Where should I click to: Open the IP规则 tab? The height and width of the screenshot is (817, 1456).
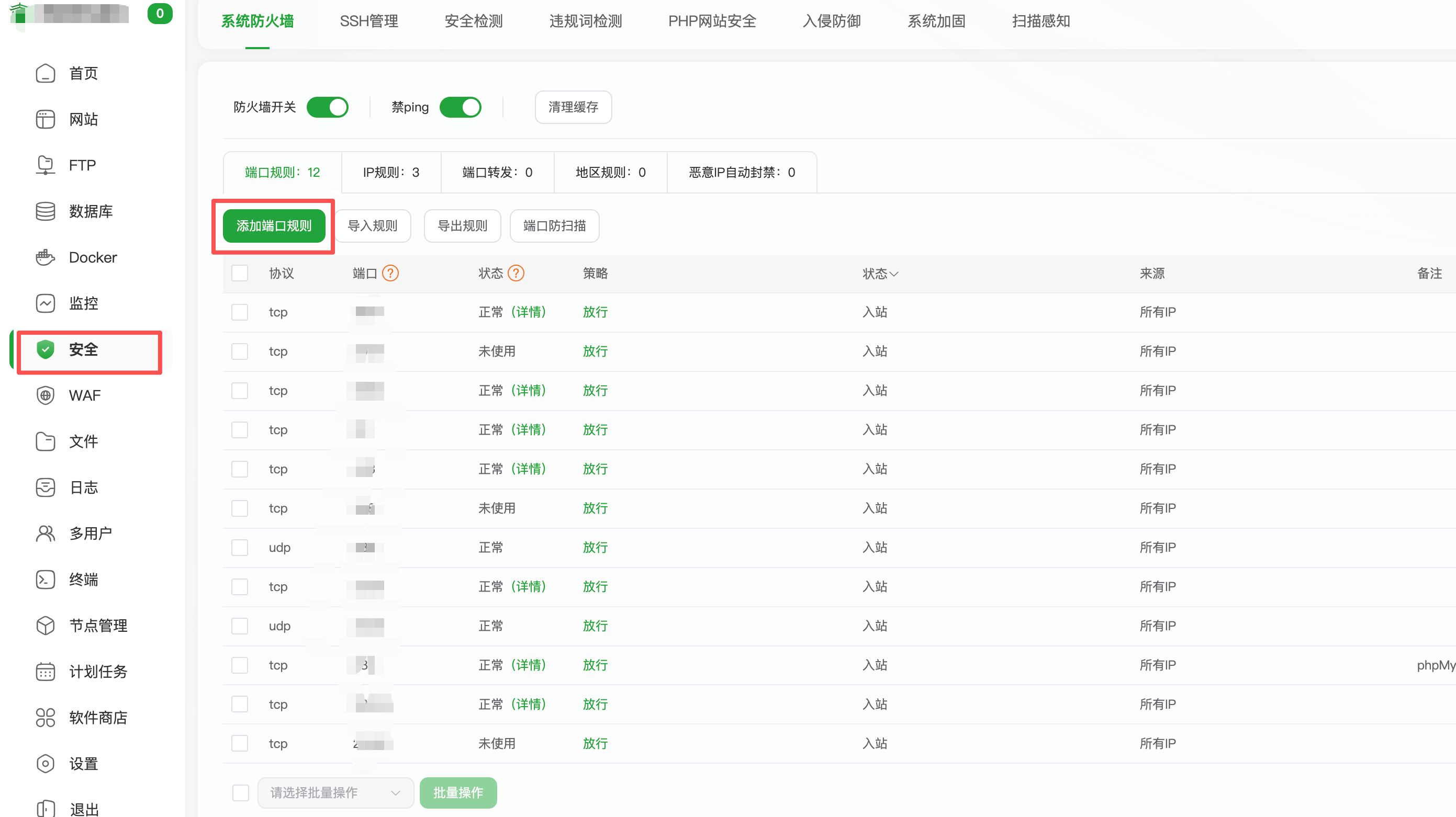click(391, 172)
